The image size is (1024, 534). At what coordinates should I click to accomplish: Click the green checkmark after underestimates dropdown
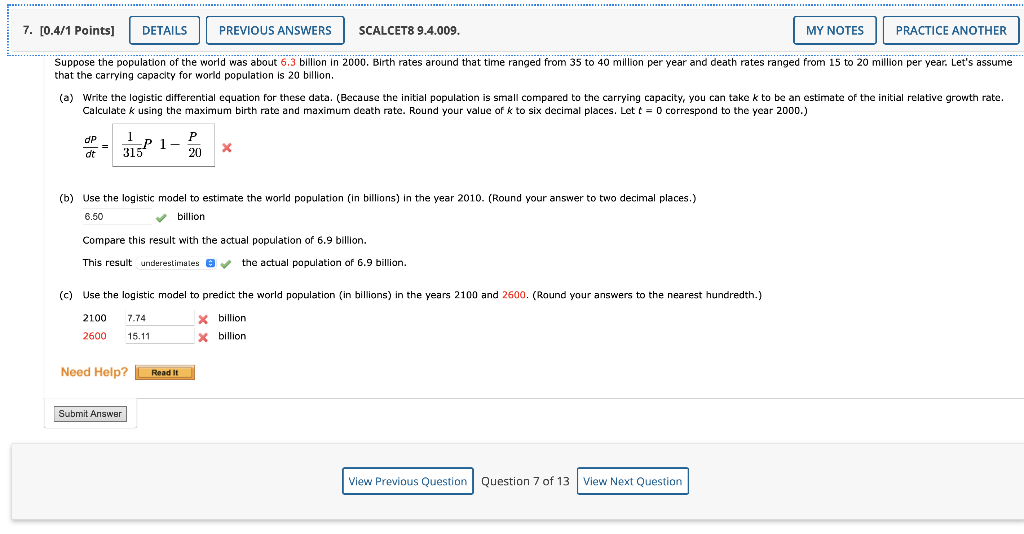[x=226, y=264]
